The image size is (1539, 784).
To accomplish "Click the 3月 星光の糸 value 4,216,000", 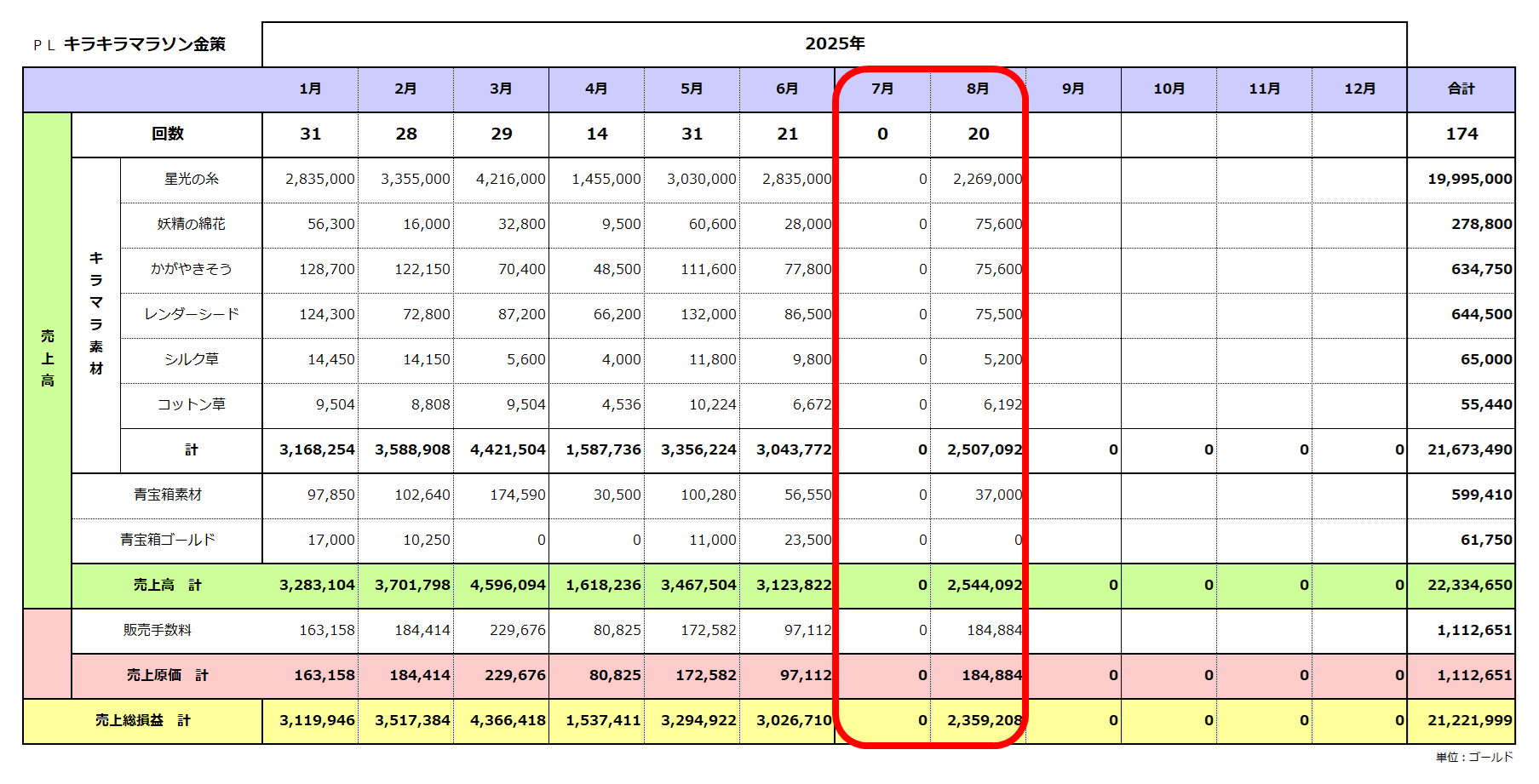I will (x=510, y=180).
